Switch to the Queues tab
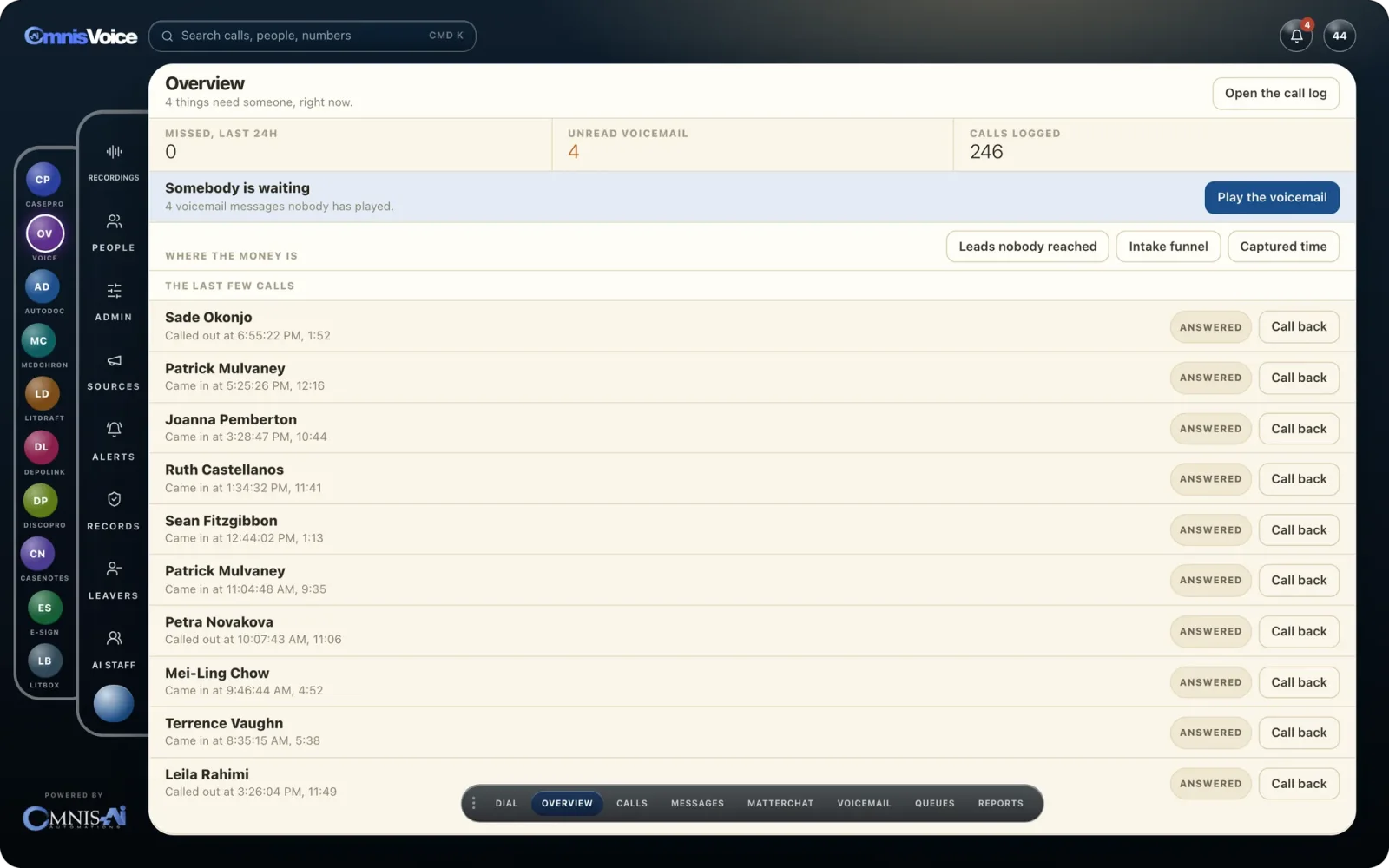Image resolution: width=1389 pixels, height=868 pixels. click(934, 803)
